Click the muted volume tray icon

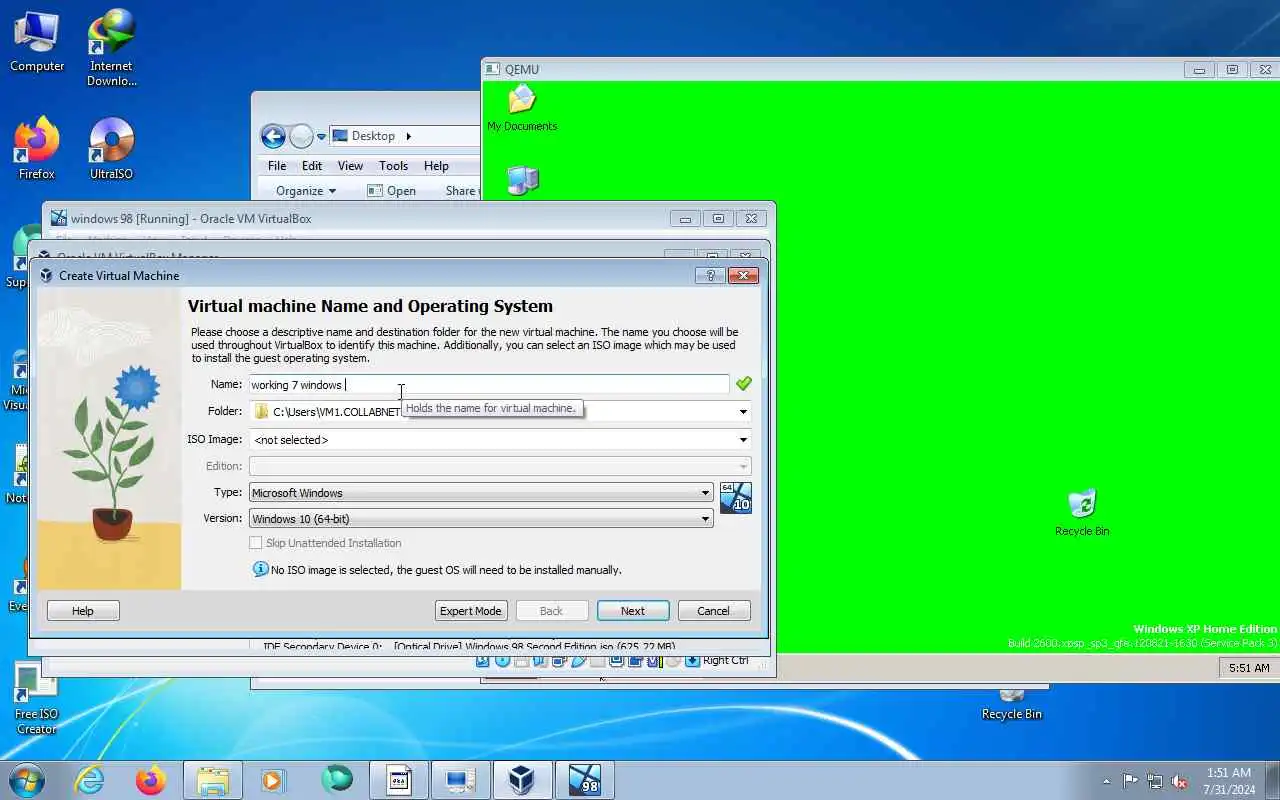coord(1180,781)
